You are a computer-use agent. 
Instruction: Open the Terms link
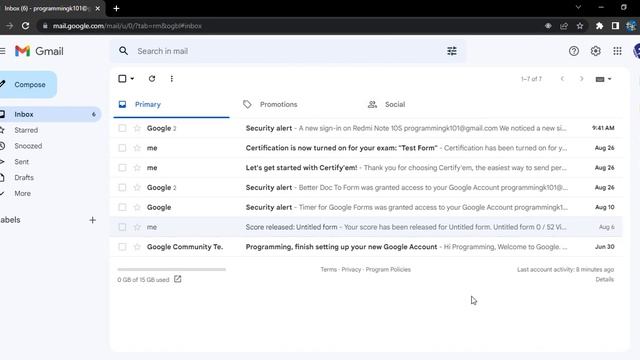[x=328, y=269]
